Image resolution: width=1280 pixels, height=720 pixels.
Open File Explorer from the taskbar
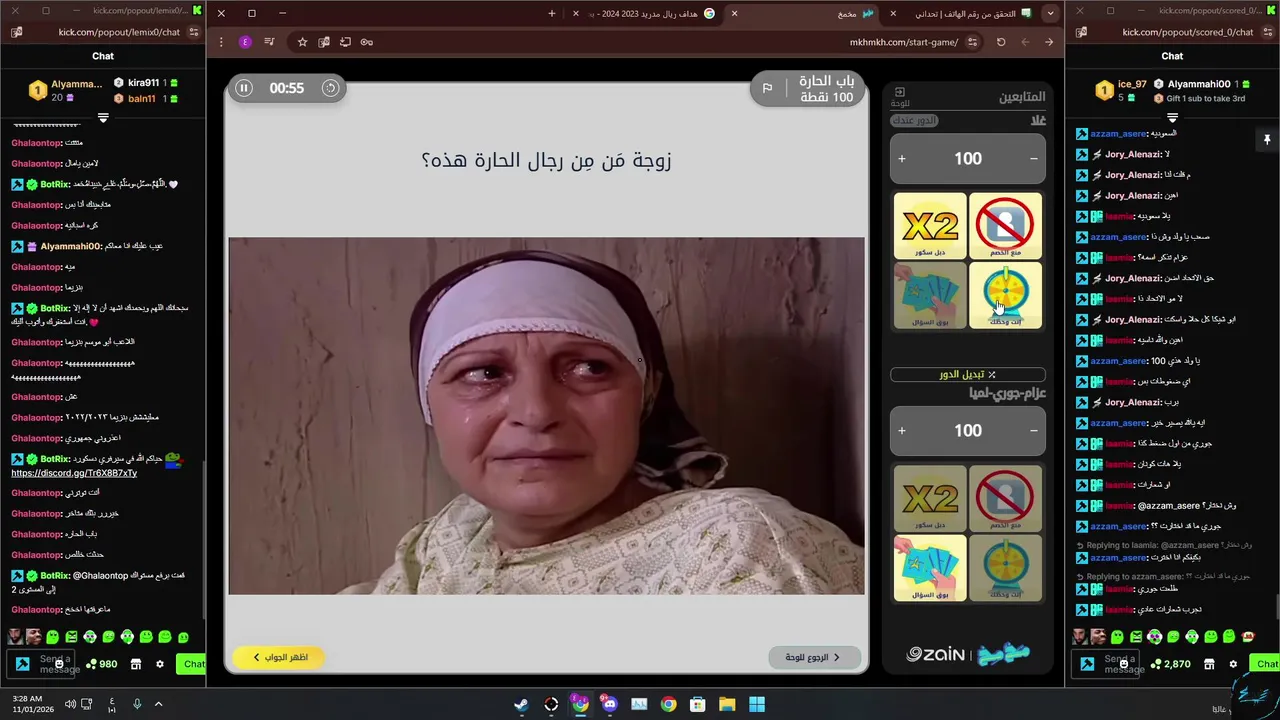[727, 704]
